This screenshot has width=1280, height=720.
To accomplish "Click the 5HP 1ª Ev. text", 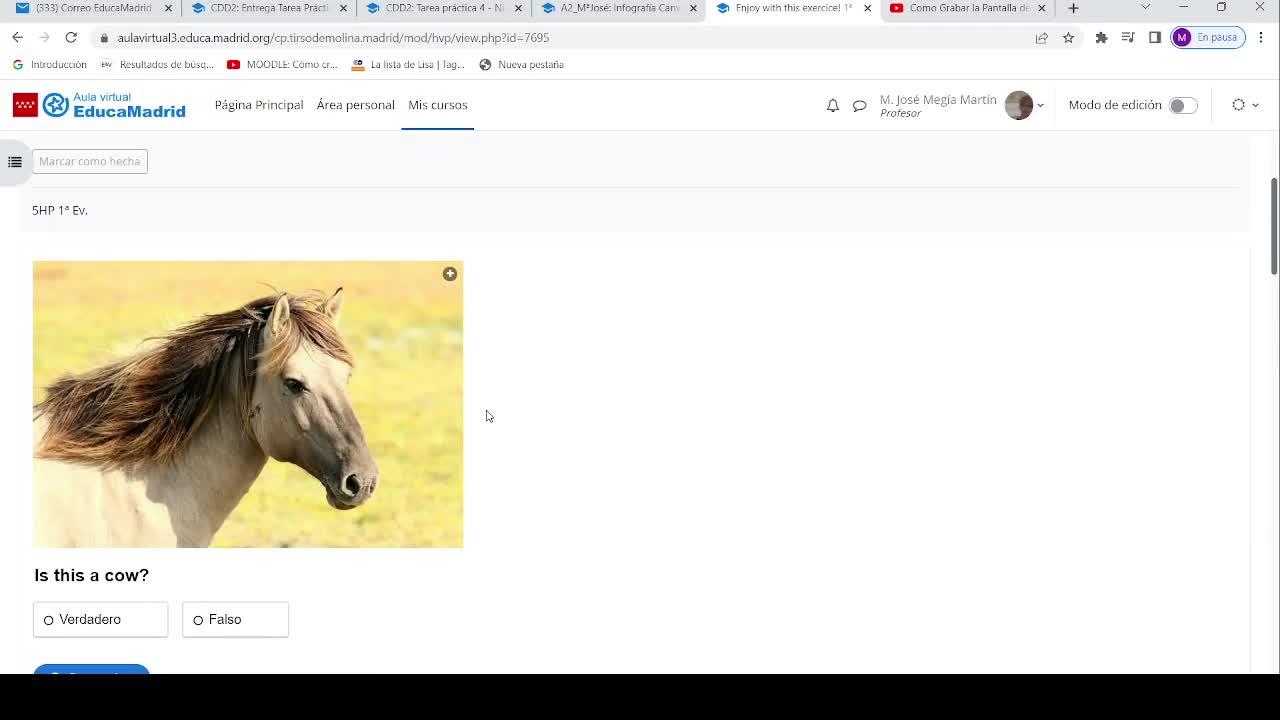I will (60, 210).
